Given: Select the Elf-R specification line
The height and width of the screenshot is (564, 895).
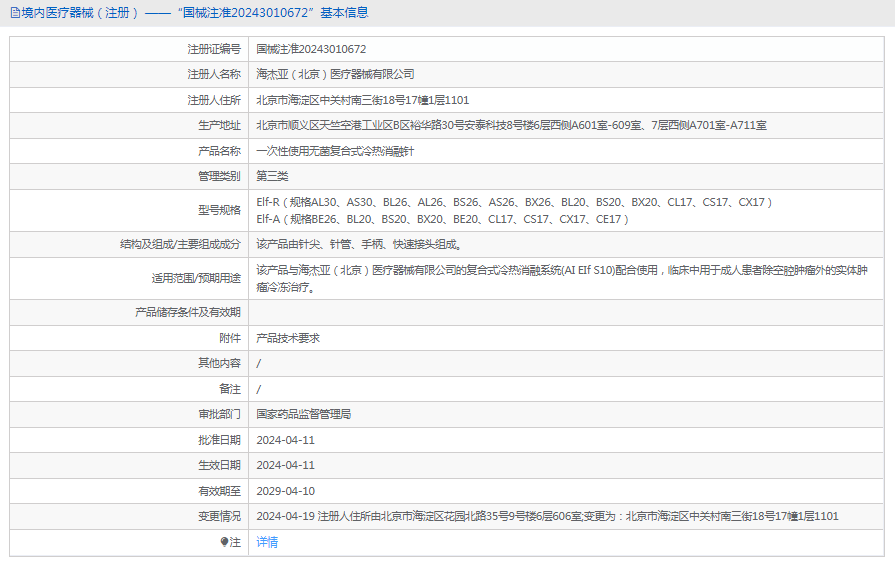Looking at the screenshot, I should 514,202.
